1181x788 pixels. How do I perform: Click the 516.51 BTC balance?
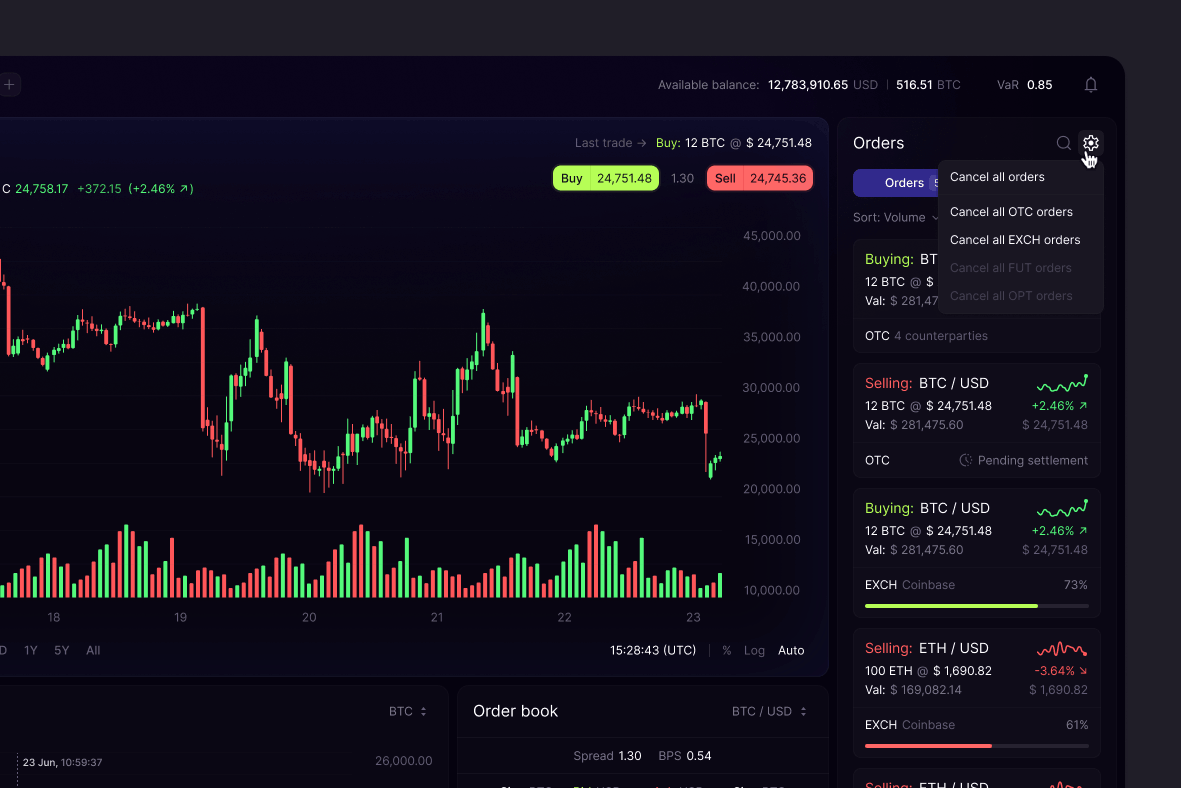click(x=928, y=84)
